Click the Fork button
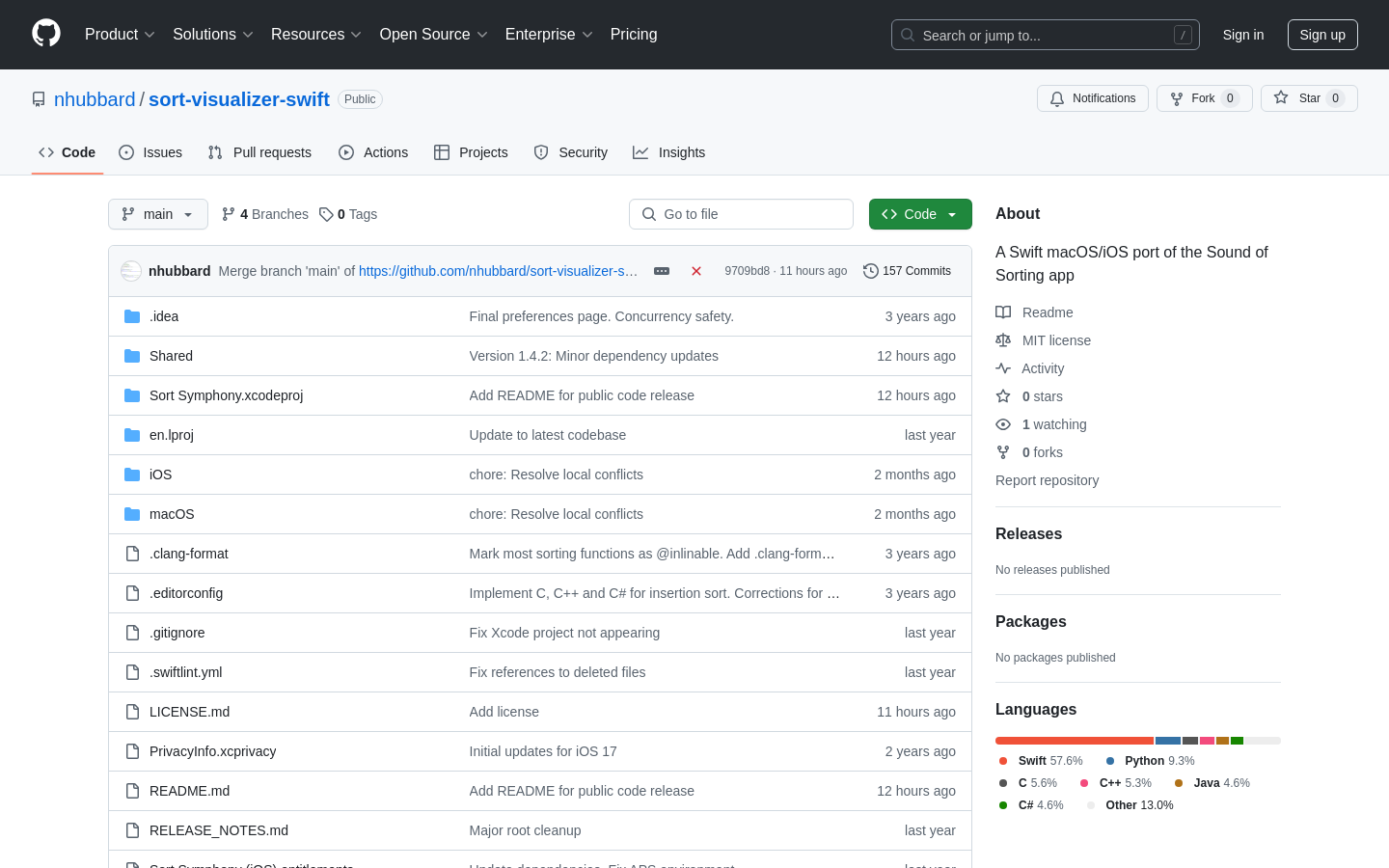The image size is (1389, 868). (1205, 98)
